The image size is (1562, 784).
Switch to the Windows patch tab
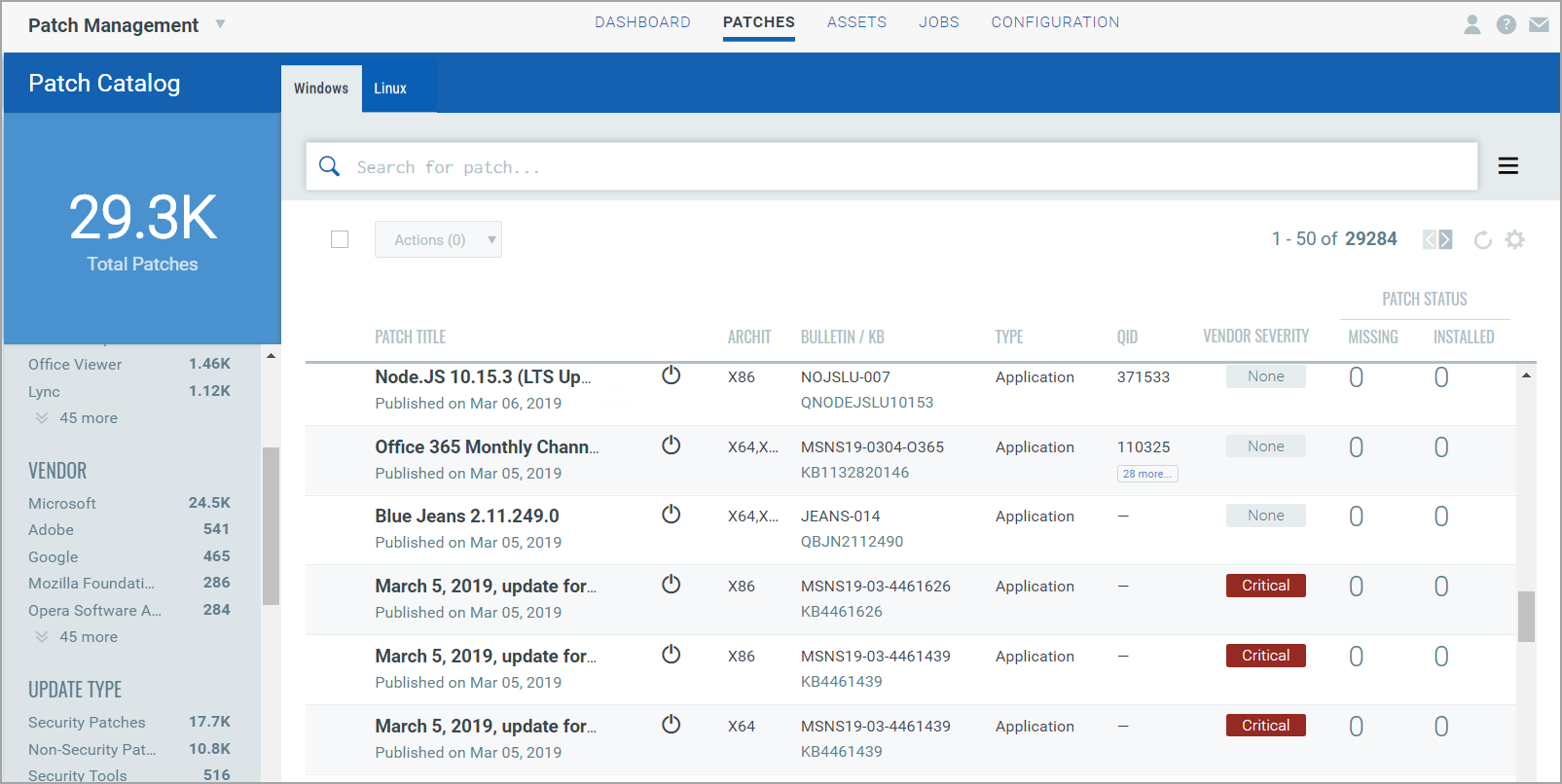pyautogui.click(x=321, y=89)
